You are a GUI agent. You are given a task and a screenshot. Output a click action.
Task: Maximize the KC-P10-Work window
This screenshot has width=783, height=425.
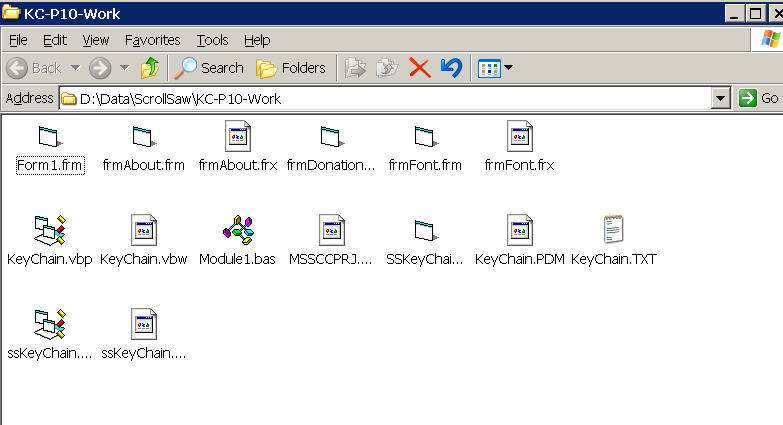(756, 13)
